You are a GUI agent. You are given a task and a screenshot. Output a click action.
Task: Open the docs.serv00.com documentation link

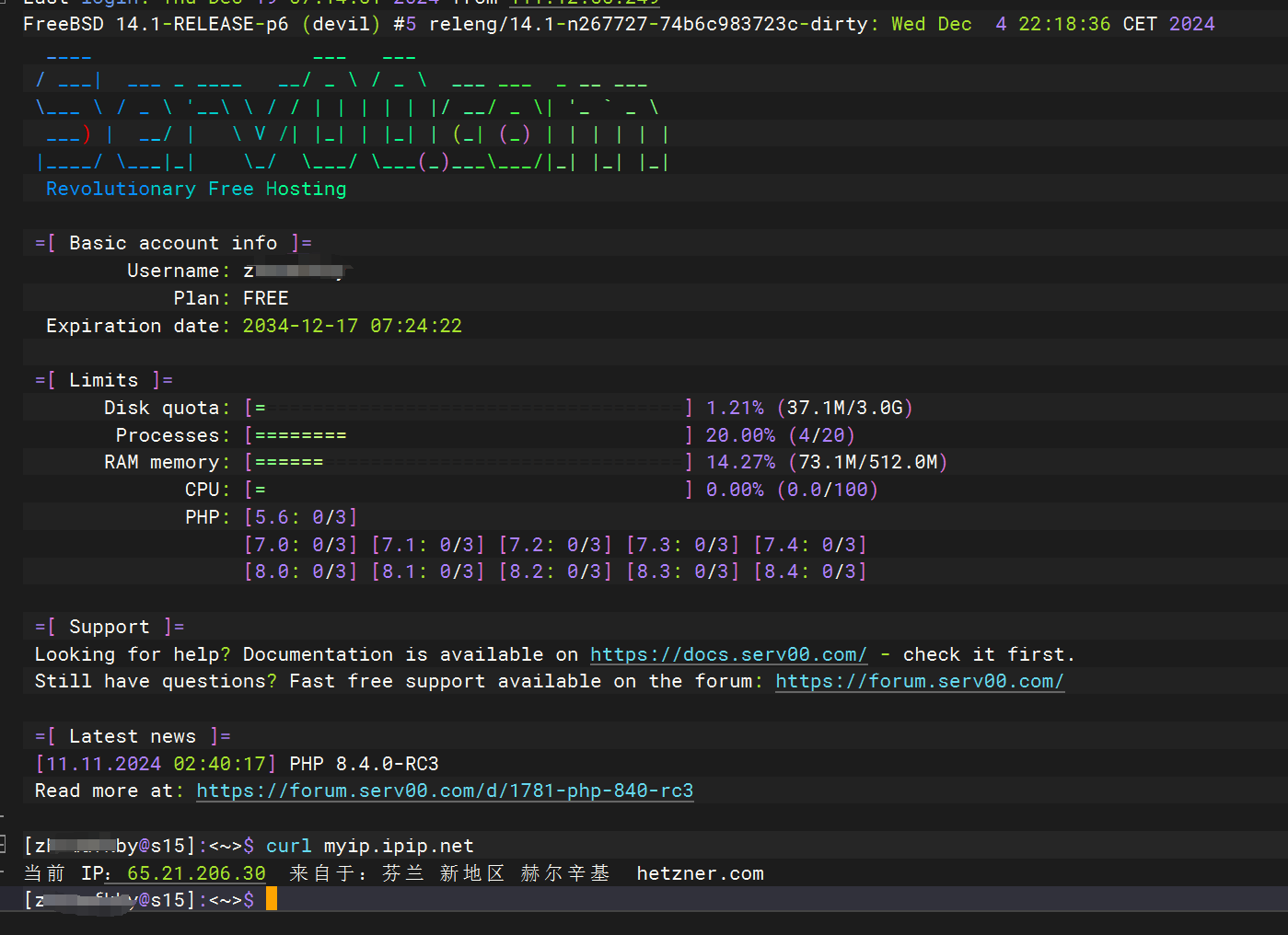pyautogui.click(x=728, y=654)
